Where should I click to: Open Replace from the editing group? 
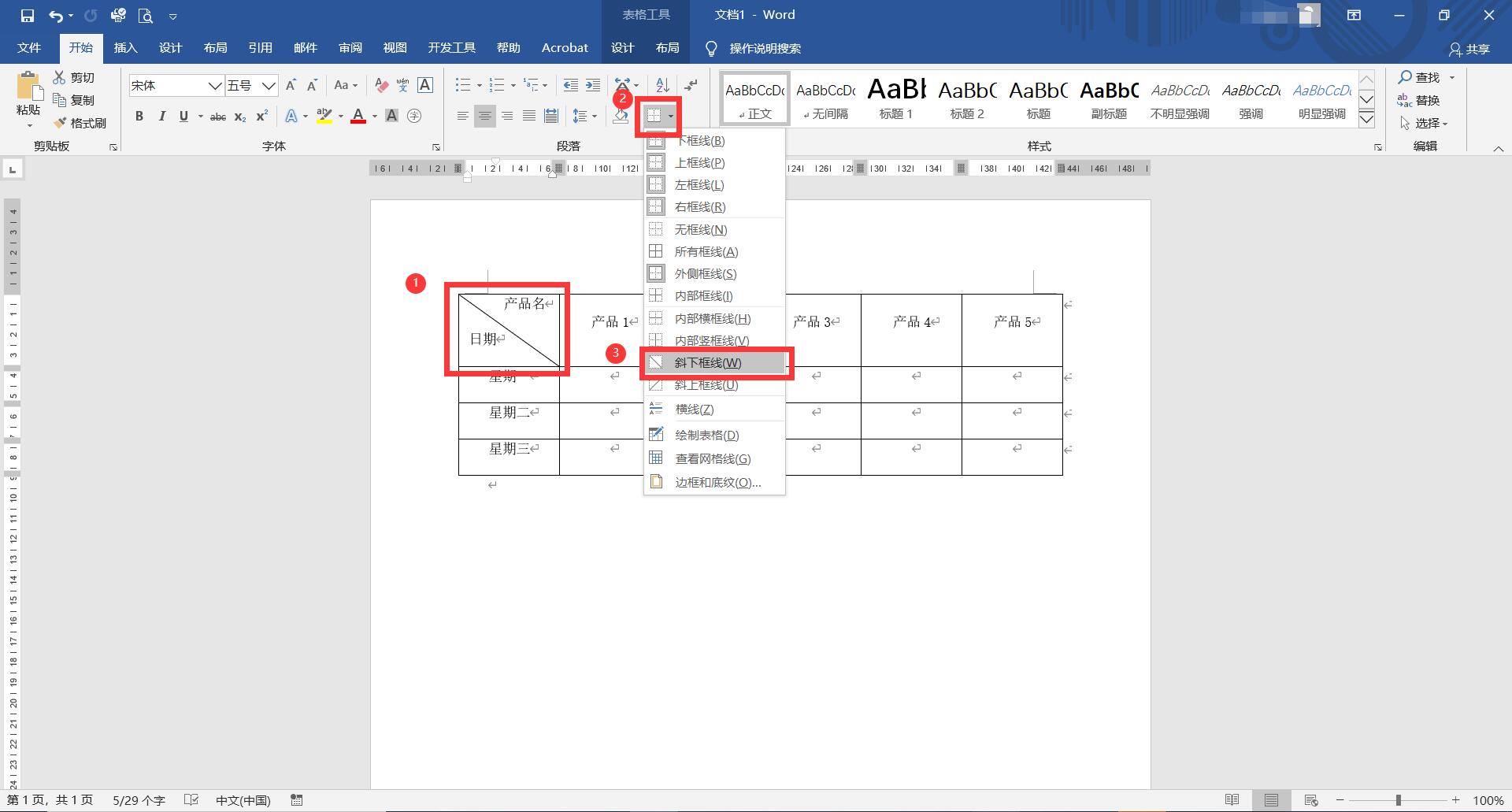click(x=1425, y=100)
